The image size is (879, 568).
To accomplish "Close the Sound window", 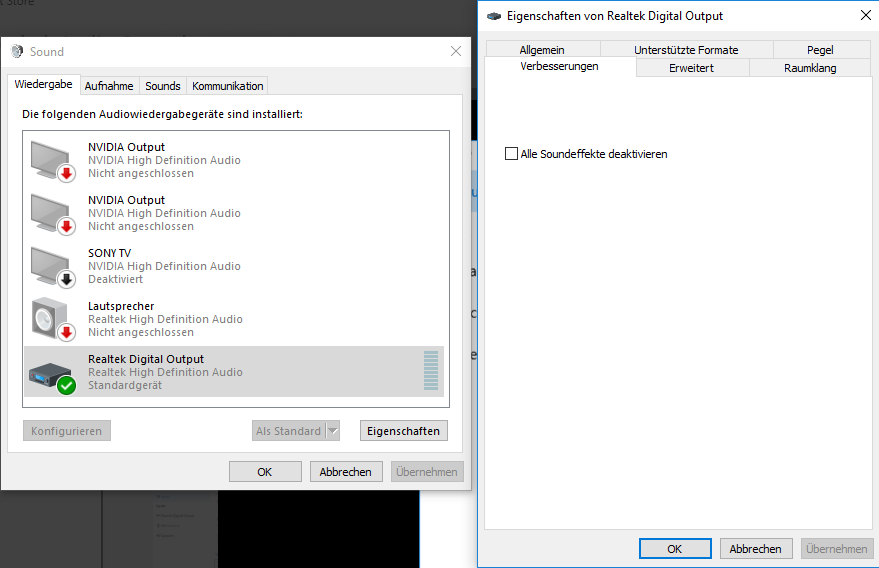I will tap(456, 52).
